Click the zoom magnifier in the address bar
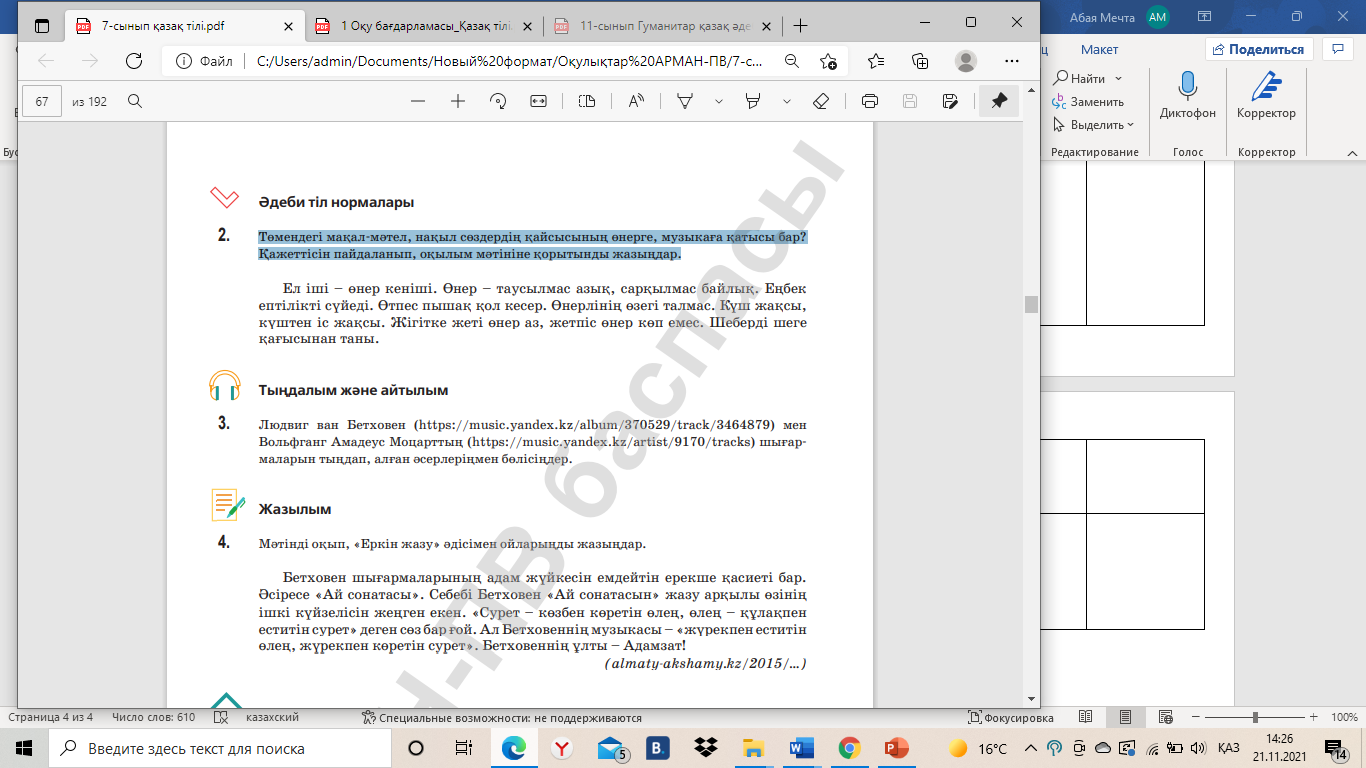Viewport: 1366px width, 768px height. (792, 61)
